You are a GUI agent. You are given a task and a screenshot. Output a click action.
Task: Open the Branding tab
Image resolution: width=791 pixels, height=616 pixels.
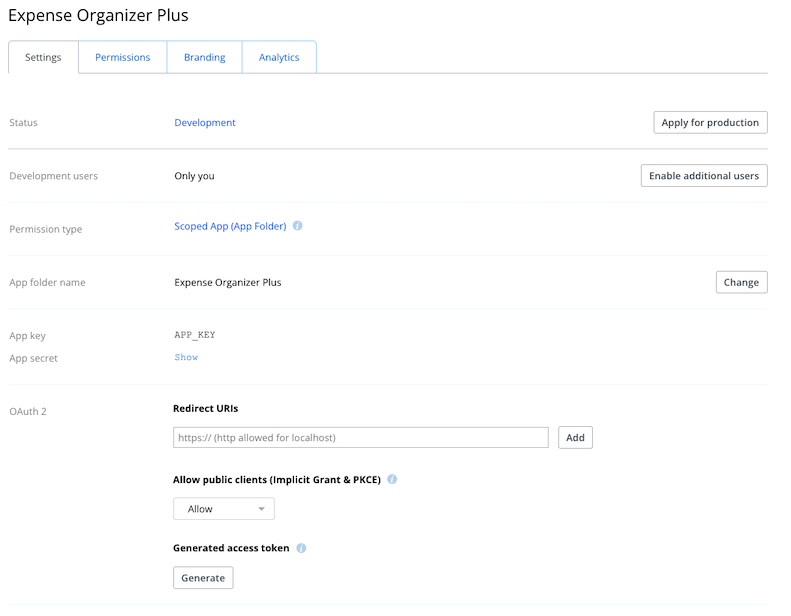[x=204, y=57]
